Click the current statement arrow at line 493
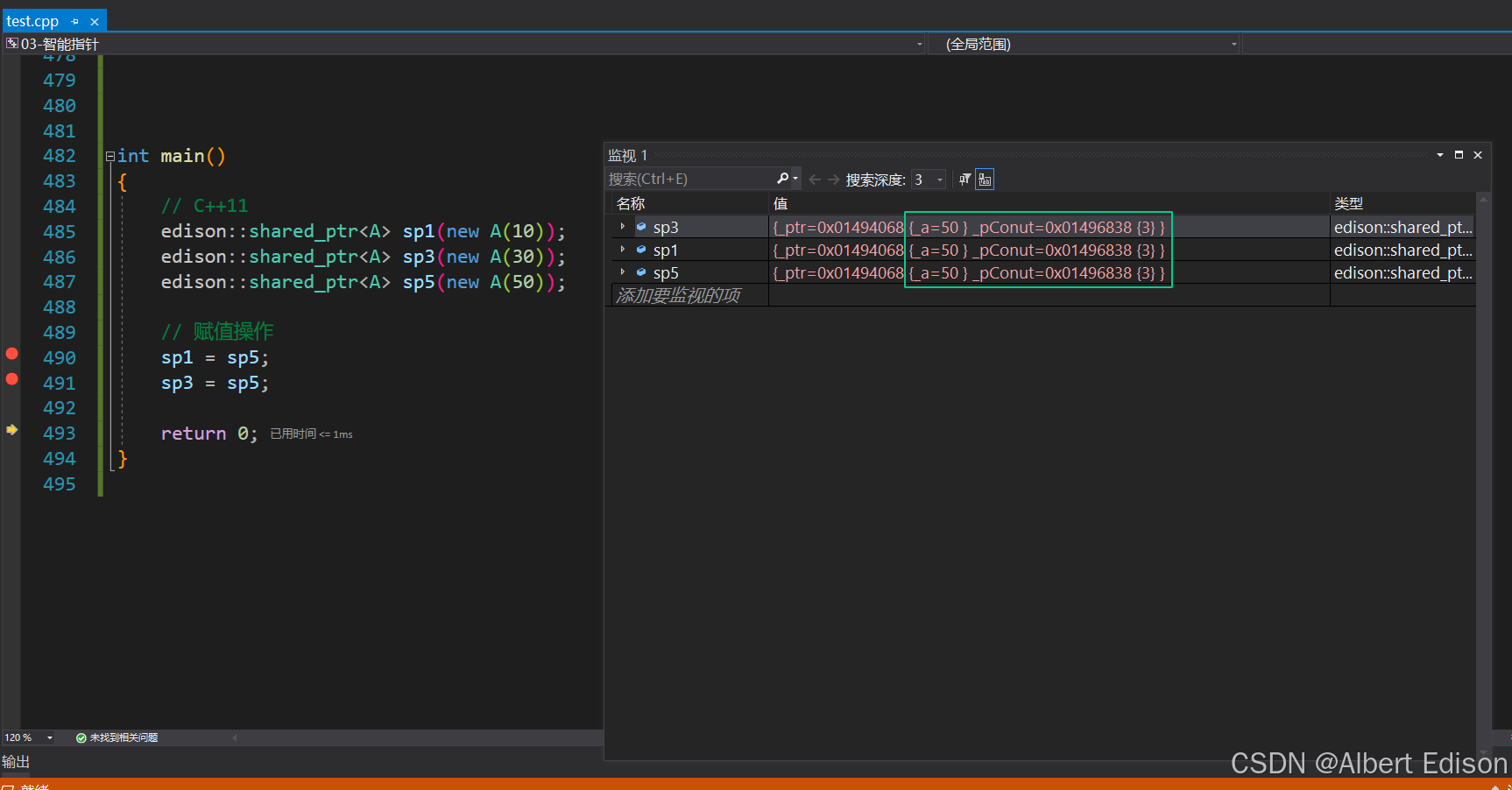 (12, 429)
